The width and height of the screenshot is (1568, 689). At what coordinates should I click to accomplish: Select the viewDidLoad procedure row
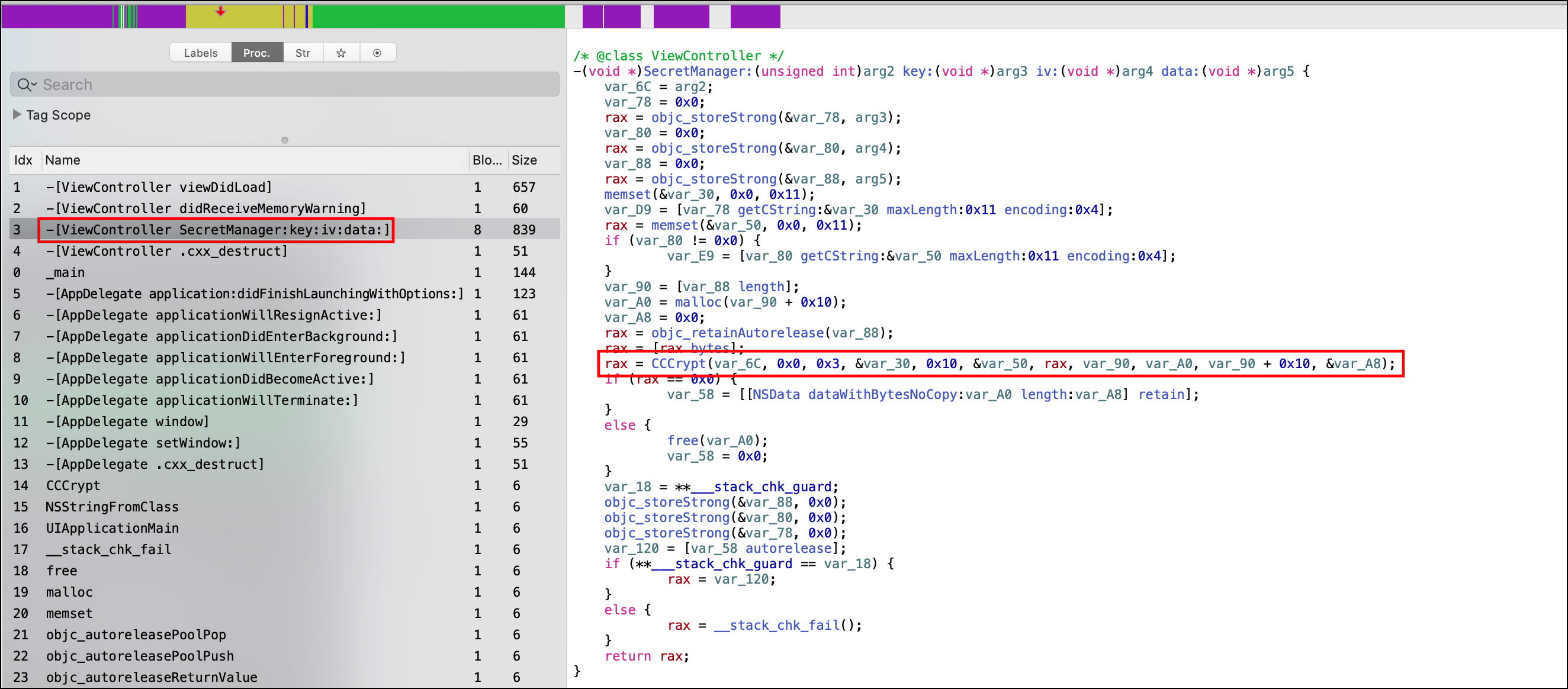(x=158, y=187)
